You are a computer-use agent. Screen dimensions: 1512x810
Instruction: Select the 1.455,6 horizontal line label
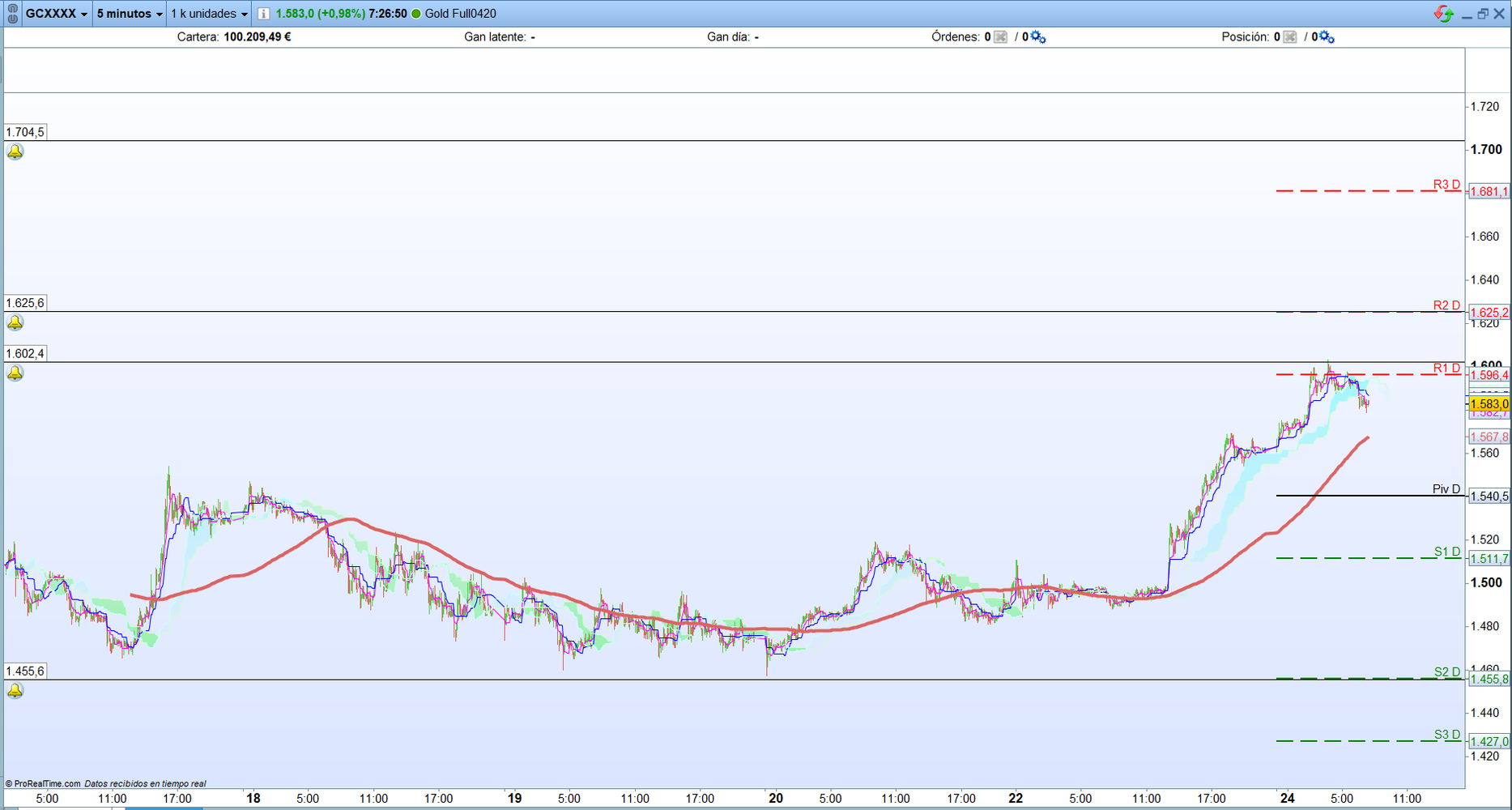25,671
